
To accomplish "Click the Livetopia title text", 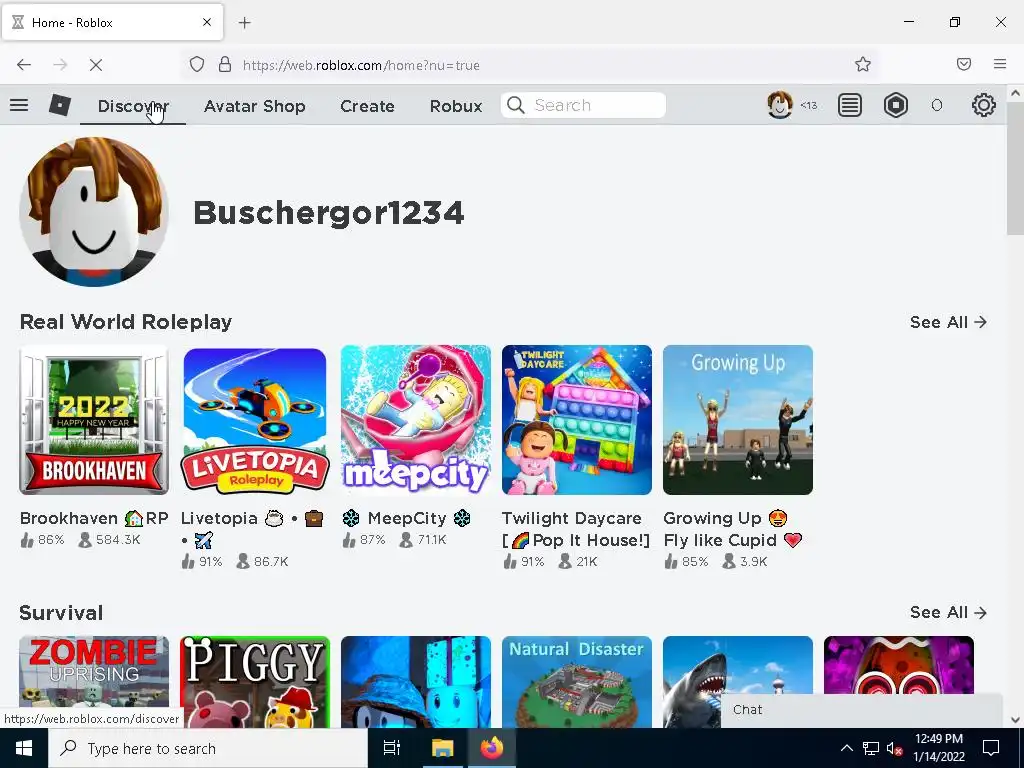I will [252, 529].
